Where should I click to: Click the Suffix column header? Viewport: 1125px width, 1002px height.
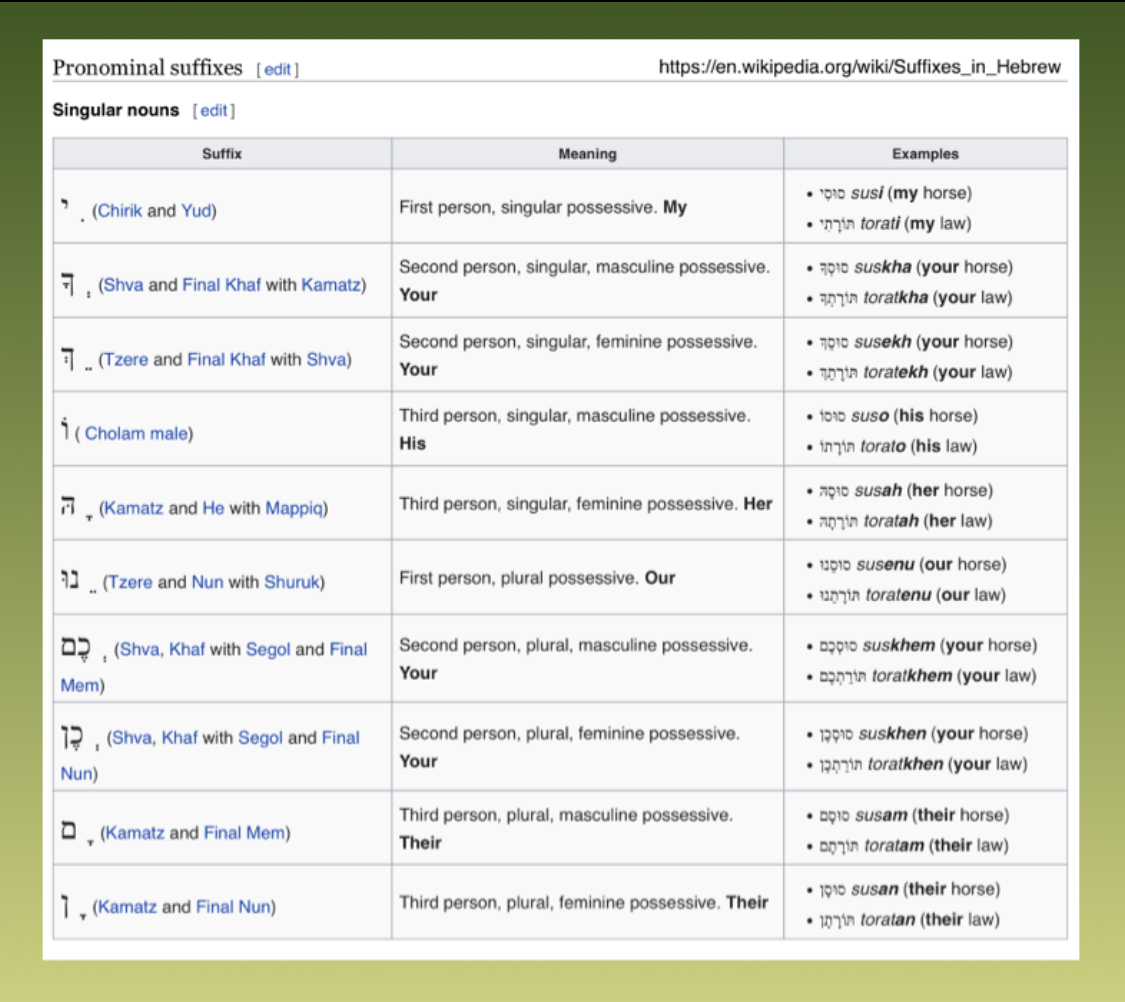click(221, 154)
